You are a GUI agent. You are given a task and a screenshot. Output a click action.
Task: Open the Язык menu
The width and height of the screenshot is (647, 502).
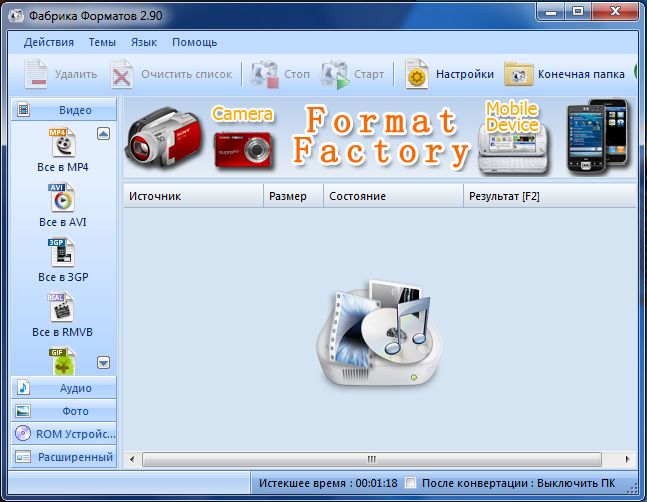pyautogui.click(x=144, y=42)
